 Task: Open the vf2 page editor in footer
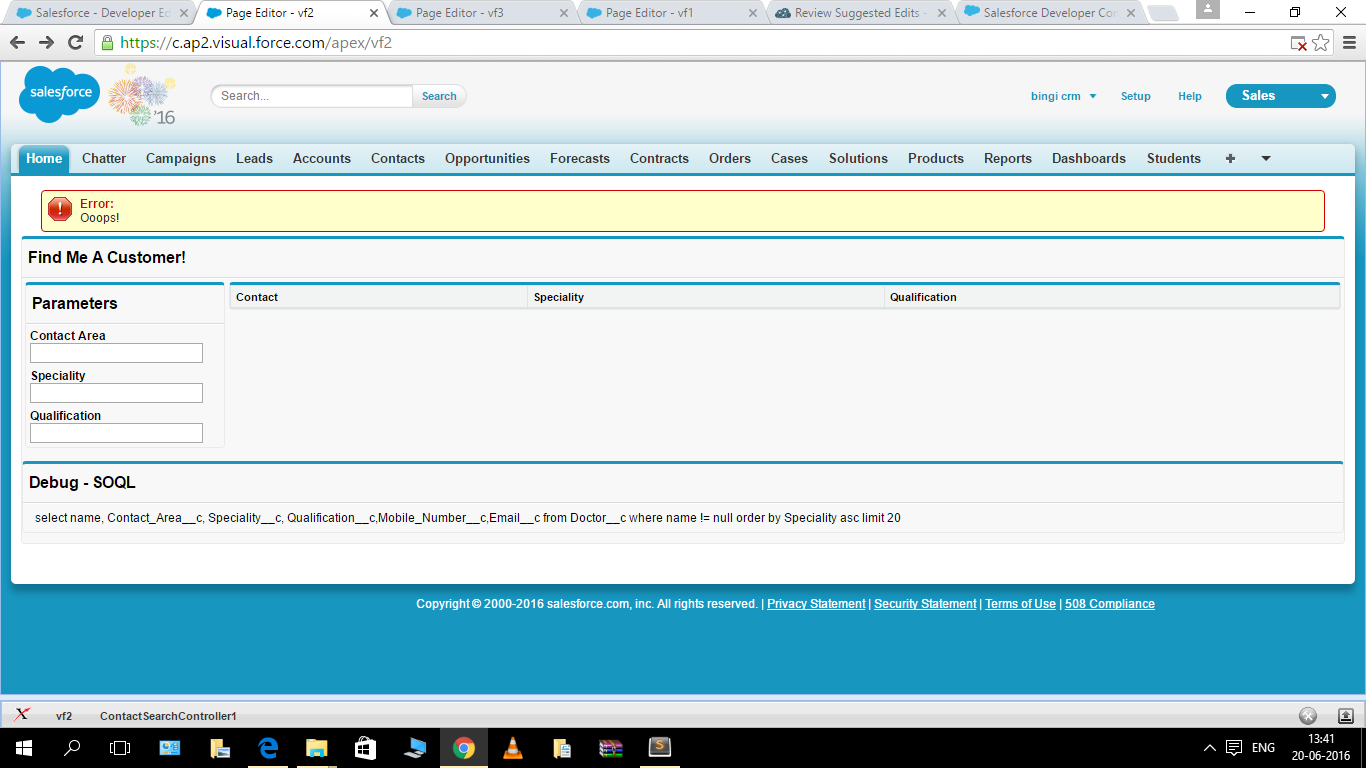pyautogui.click(x=64, y=716)
